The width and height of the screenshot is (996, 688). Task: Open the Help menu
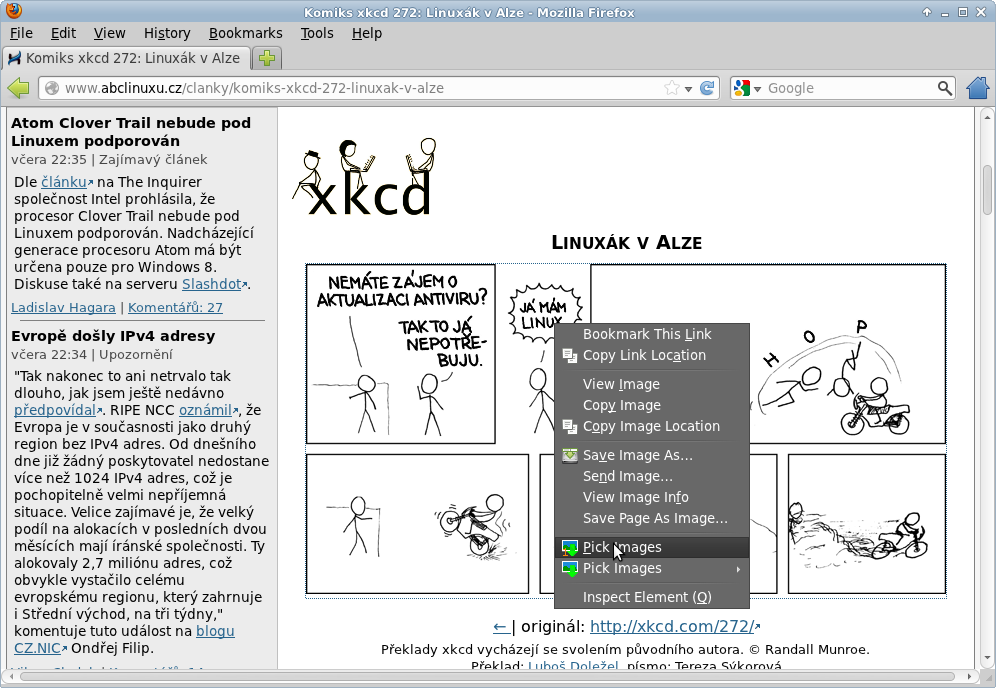367,33
